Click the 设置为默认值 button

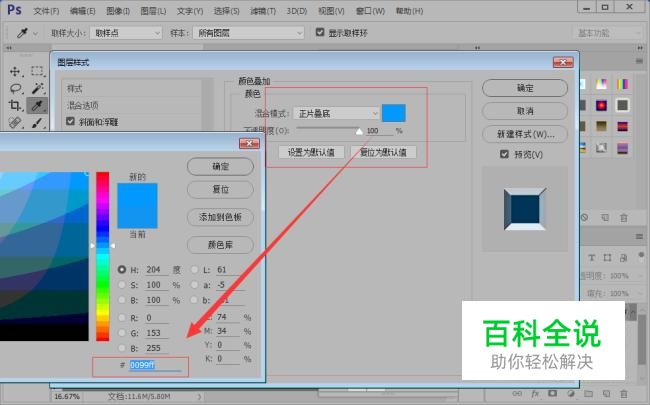click(311, 152)
